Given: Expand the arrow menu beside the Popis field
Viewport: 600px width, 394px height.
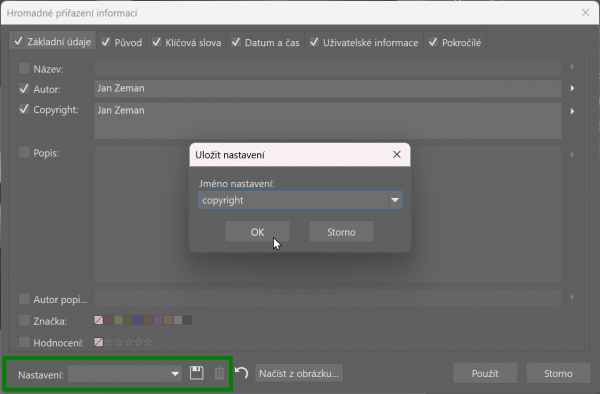Looking at the screenshot, I should [572, 155].
